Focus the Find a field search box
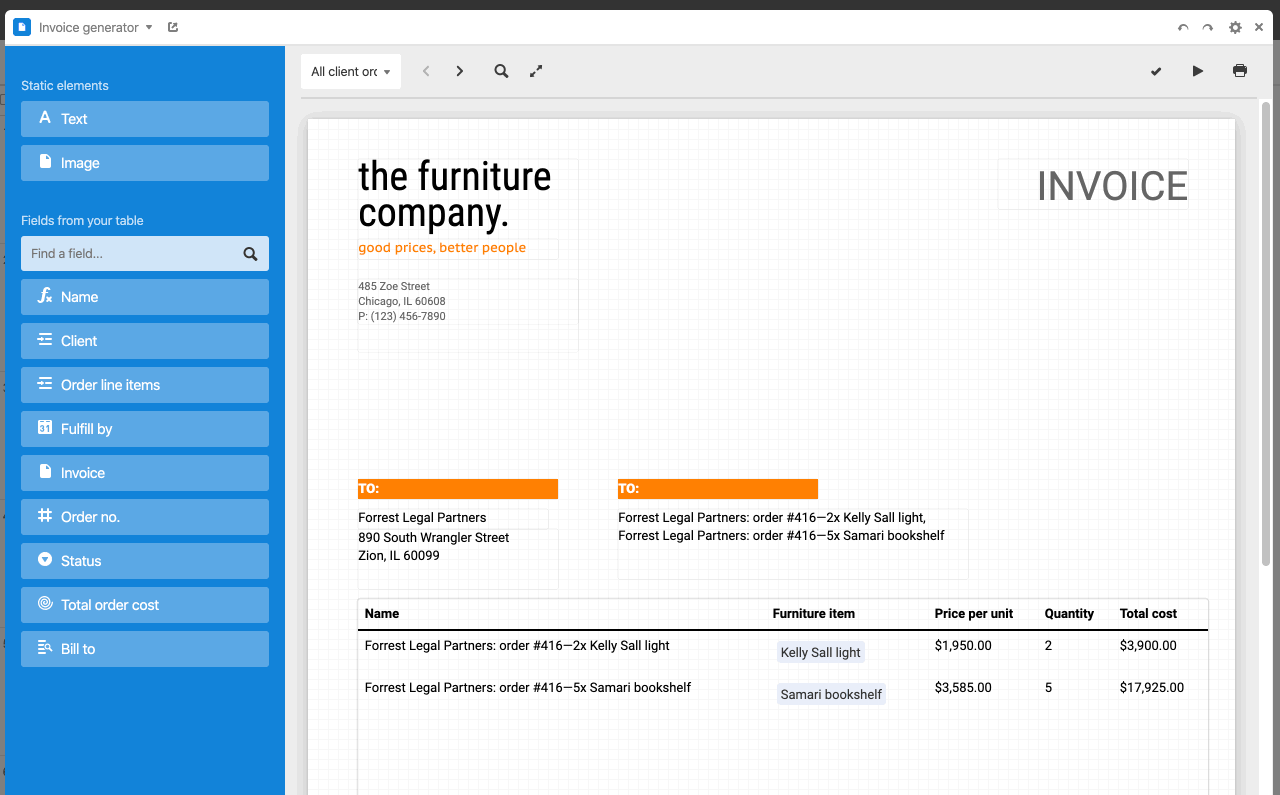 click(145, 254)
